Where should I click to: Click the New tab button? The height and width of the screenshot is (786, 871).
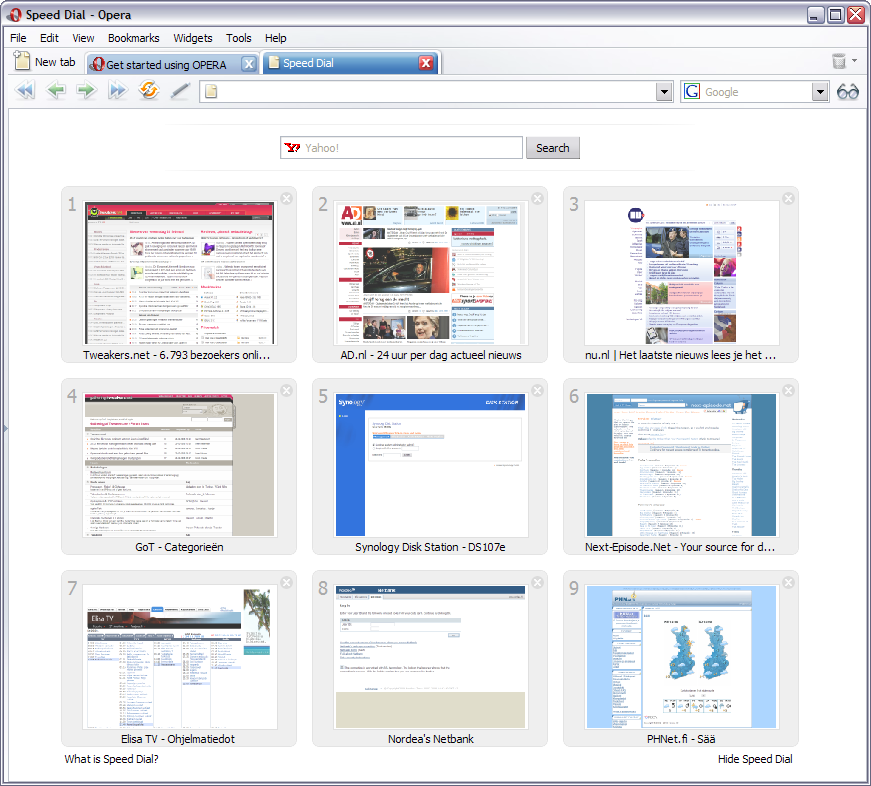[x=45, y=62]
